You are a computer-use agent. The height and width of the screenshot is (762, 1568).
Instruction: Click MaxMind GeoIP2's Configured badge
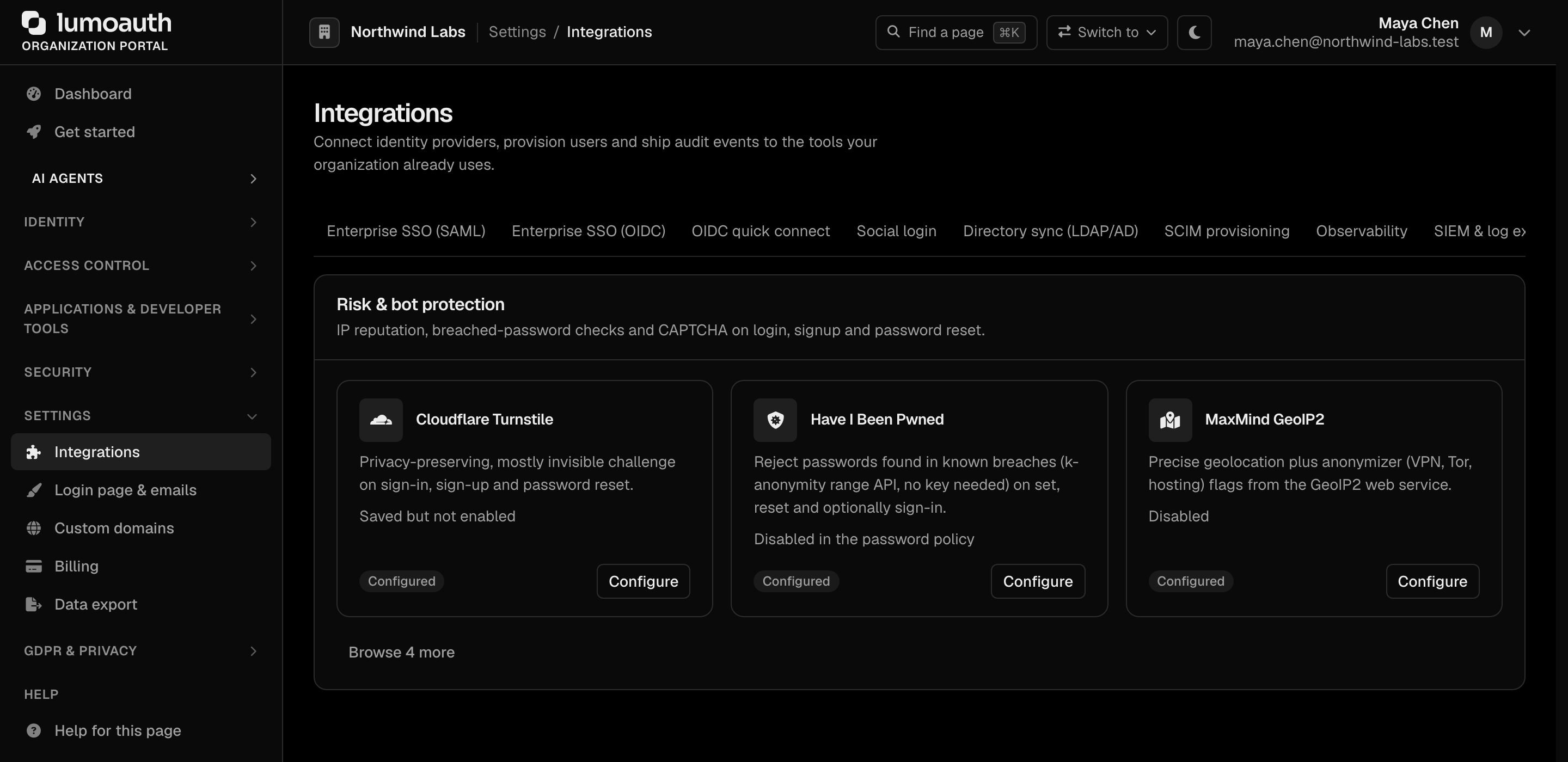1191,581
